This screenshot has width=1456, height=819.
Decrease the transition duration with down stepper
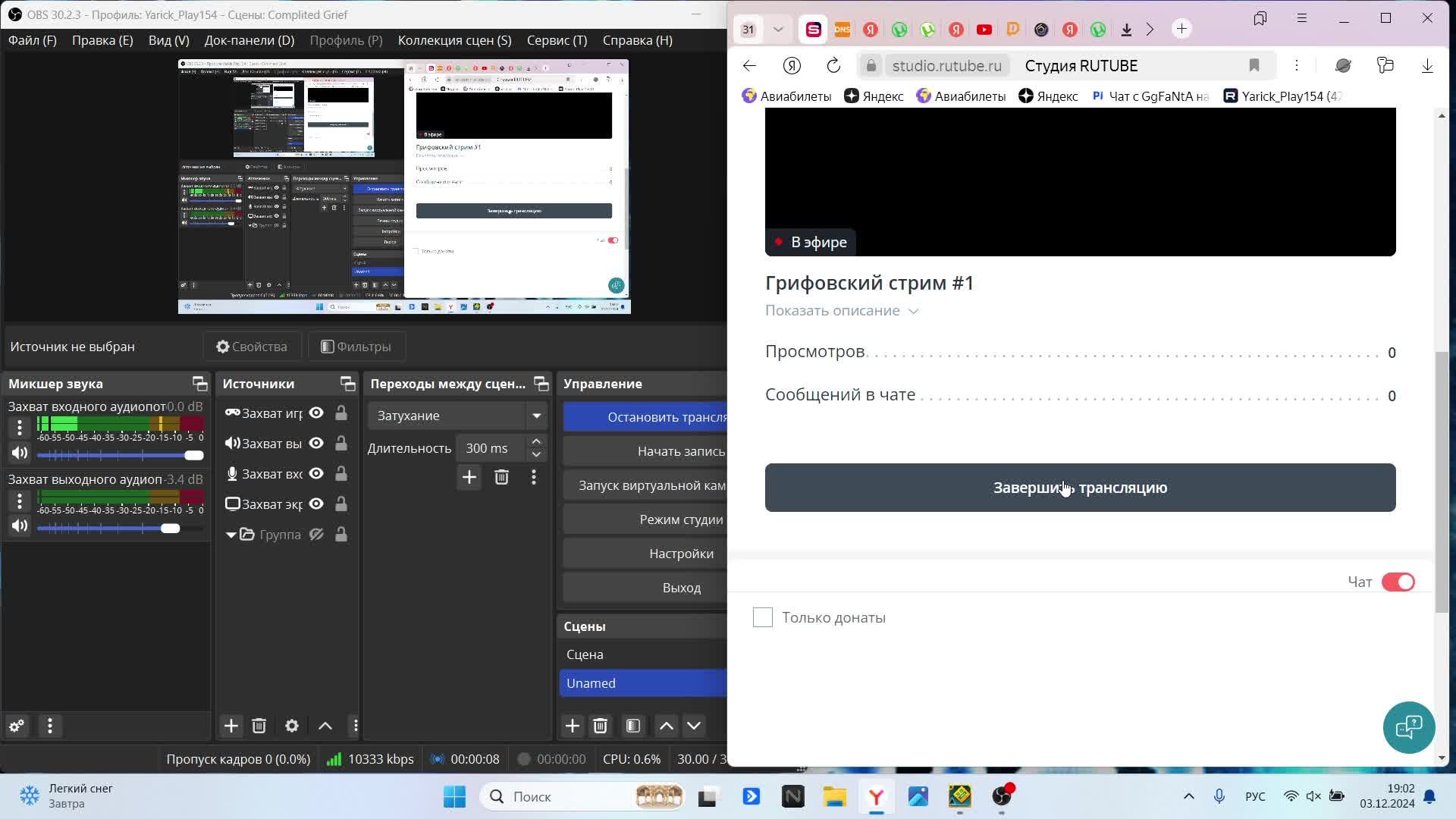[x=536, y=455]
